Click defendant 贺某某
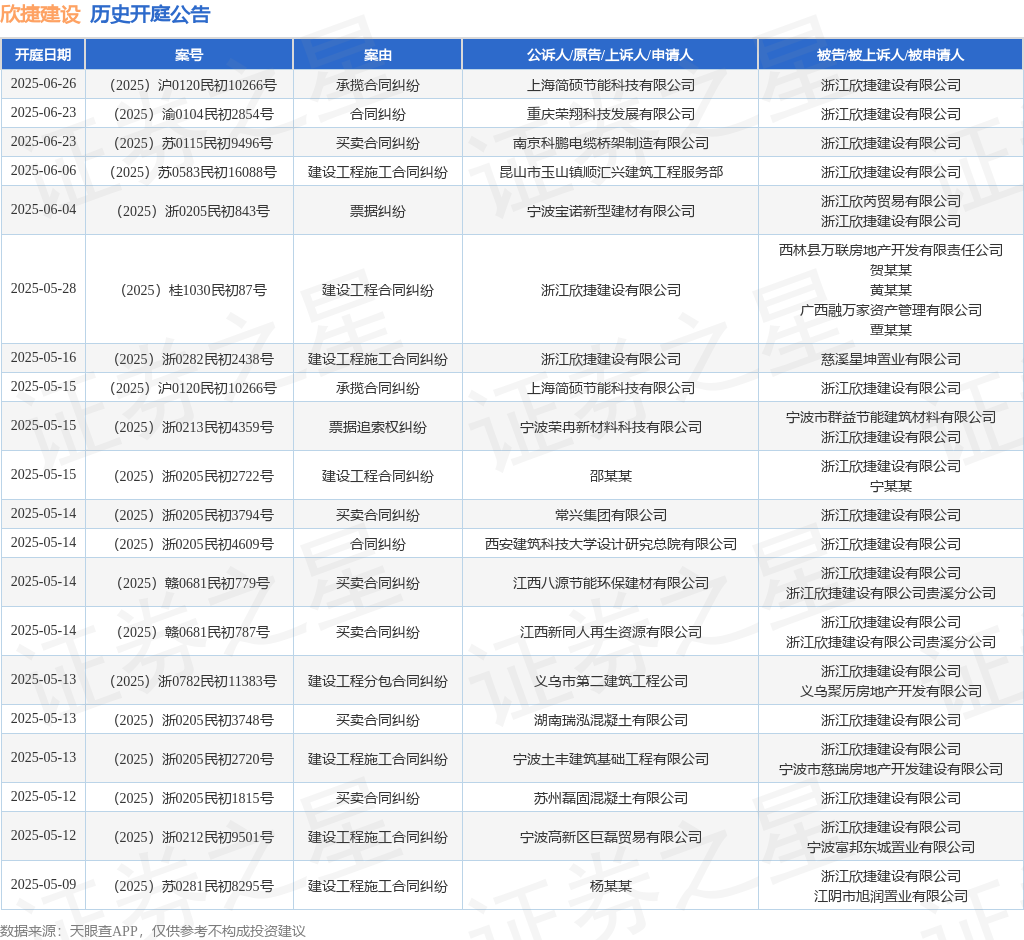 pyautogui.click(x=891, y=270)
